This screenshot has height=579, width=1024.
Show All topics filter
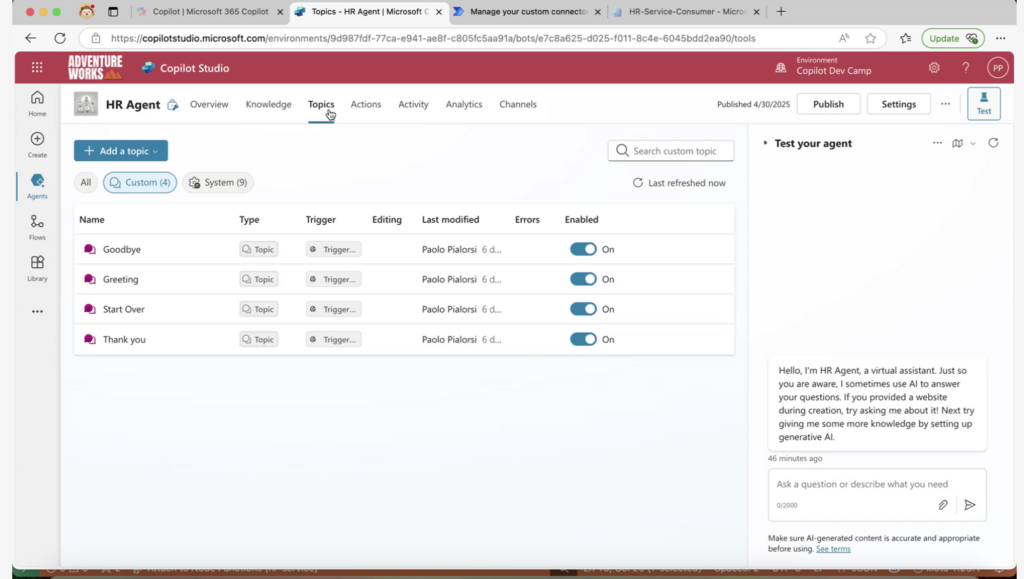pyautogui.click(x=86, y=182)
